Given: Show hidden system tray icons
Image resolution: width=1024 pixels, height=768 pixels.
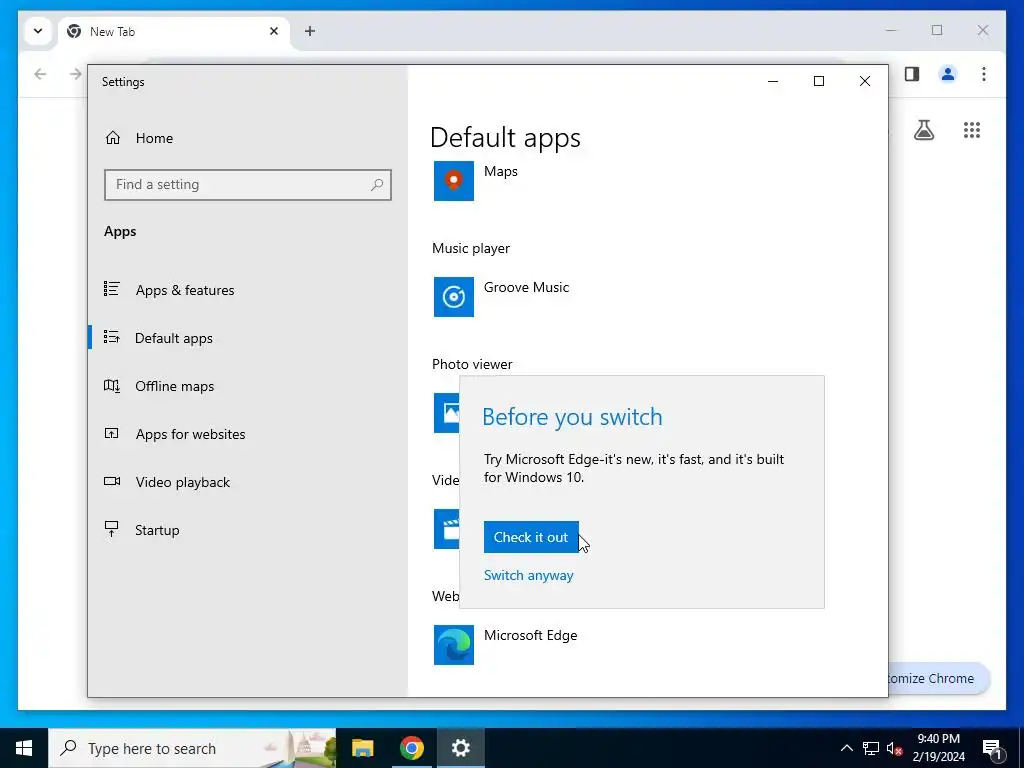Looking at the screenshot, I should point(846,748).
